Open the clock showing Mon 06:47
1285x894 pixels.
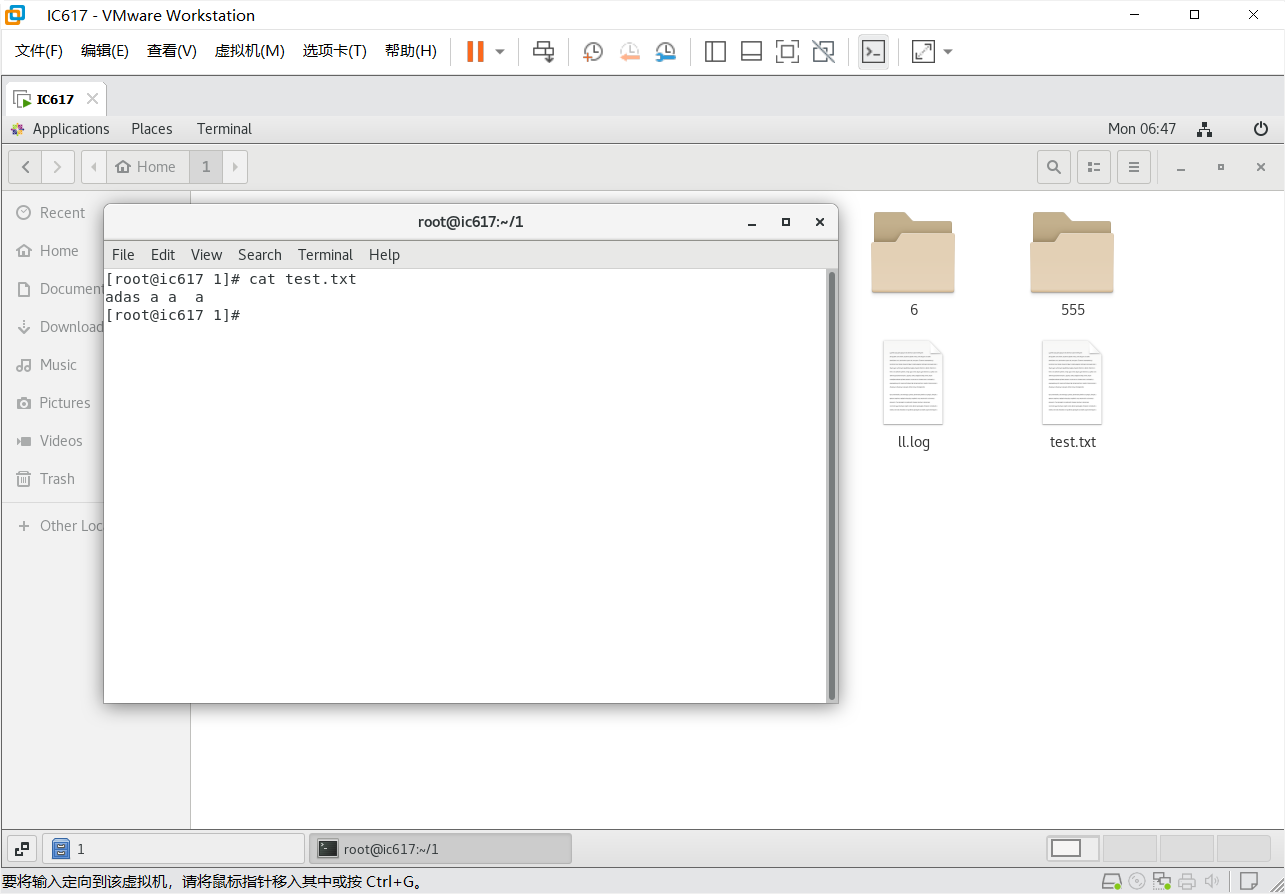tap(1142, 129)
